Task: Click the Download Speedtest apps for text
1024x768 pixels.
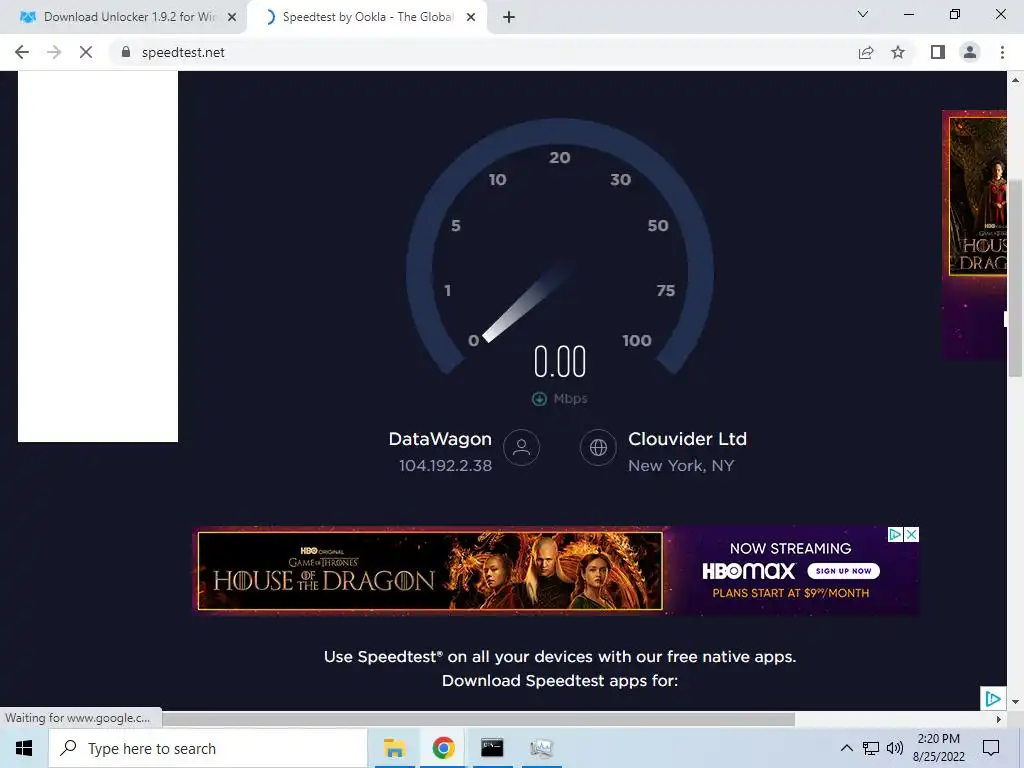Action: pyautogui.click(x=560, y=680)
